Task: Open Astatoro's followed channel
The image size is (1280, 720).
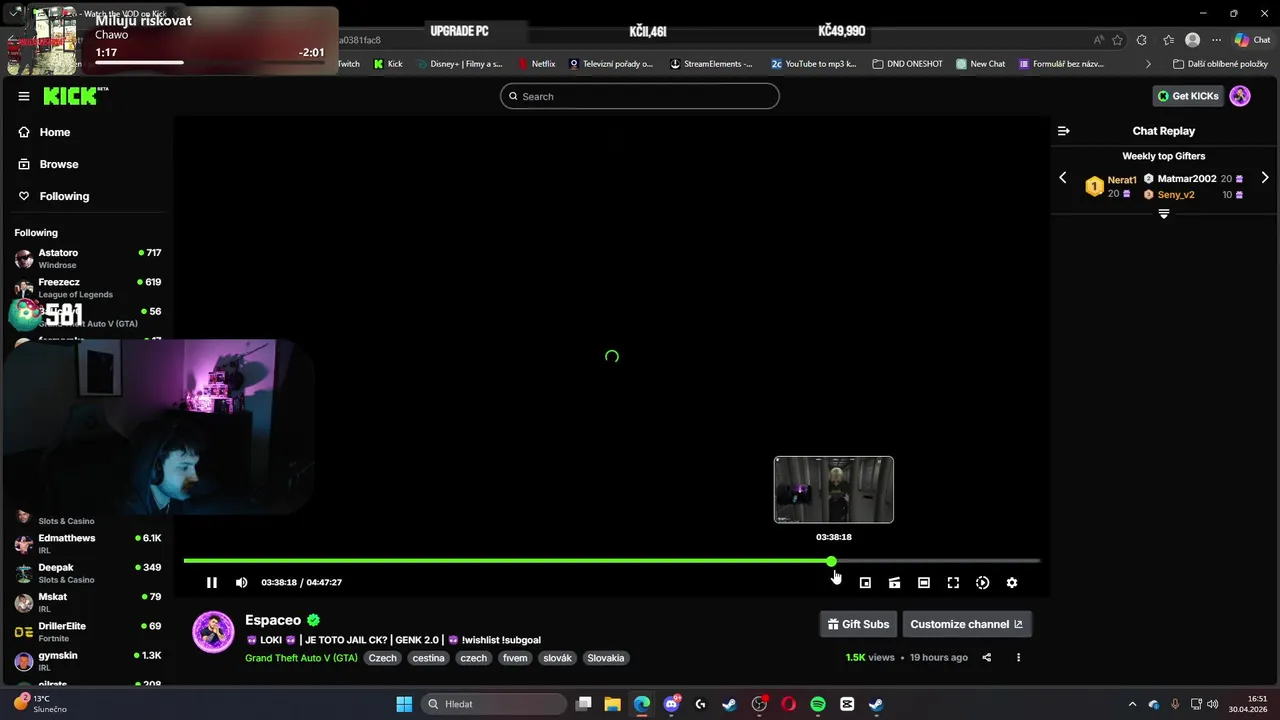Action: click(x=87, y=259)
